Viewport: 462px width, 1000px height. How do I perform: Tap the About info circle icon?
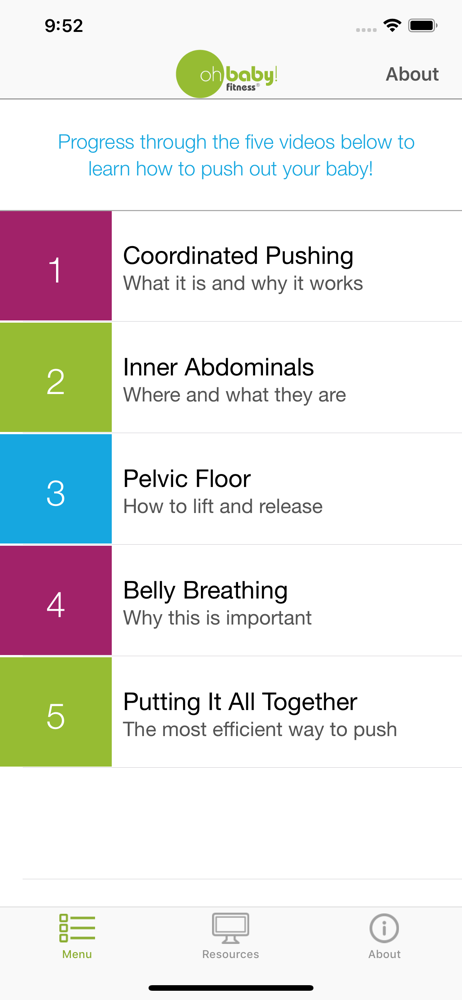point(384,928)
